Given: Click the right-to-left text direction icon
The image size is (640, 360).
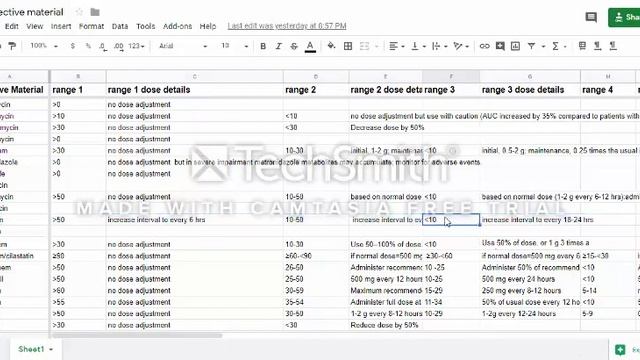Looking at the screenshot, I should click(x=613, y=46).
